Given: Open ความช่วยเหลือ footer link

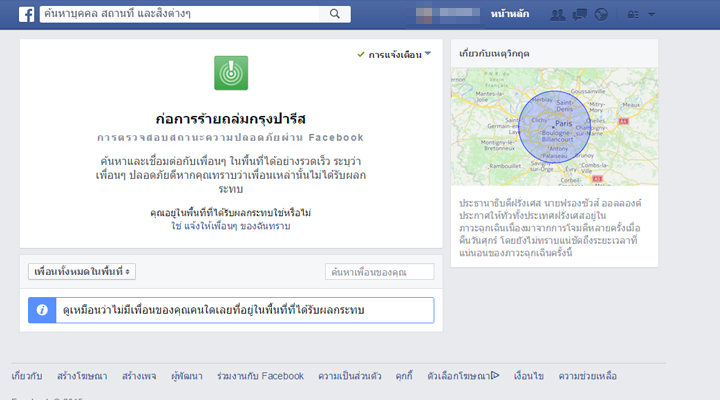Looking at the screenshot, I should (x=587, y=376).
